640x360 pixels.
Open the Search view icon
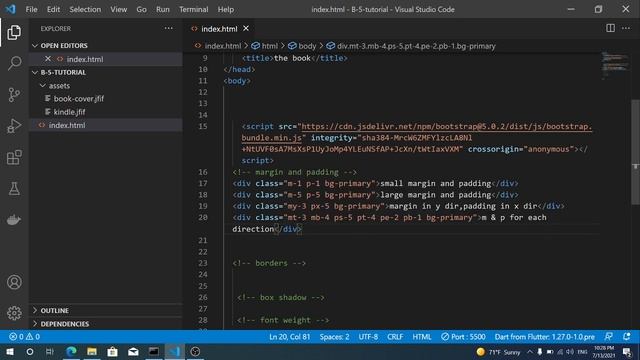(x=14, y=63)
